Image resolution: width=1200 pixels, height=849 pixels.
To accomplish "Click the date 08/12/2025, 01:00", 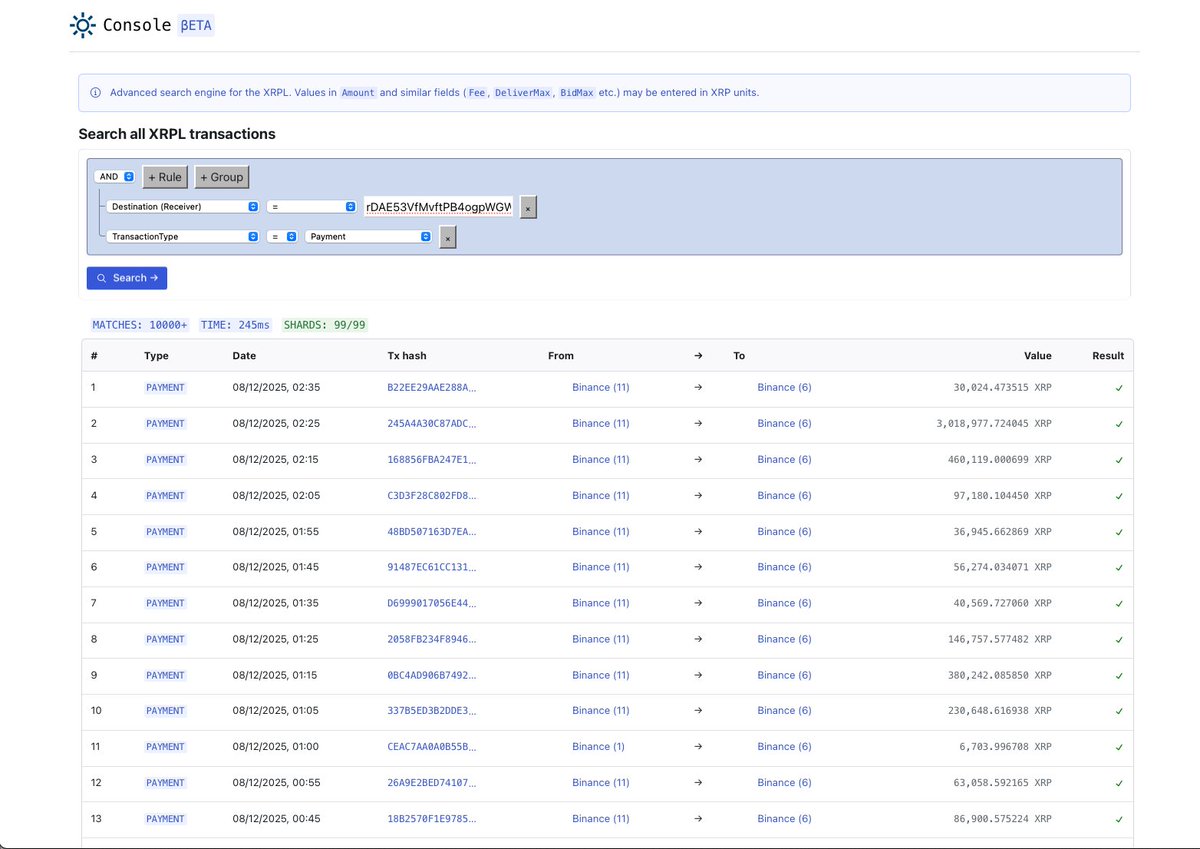I will [276, 746].
